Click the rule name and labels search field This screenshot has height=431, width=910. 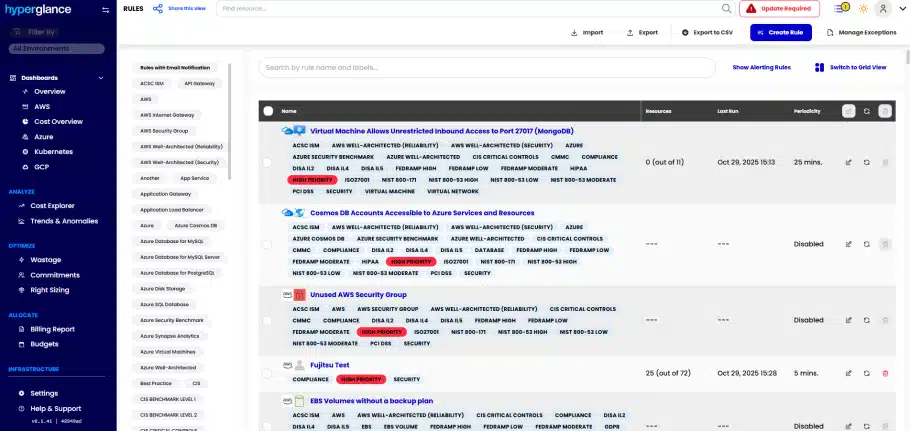click(488, 67)
